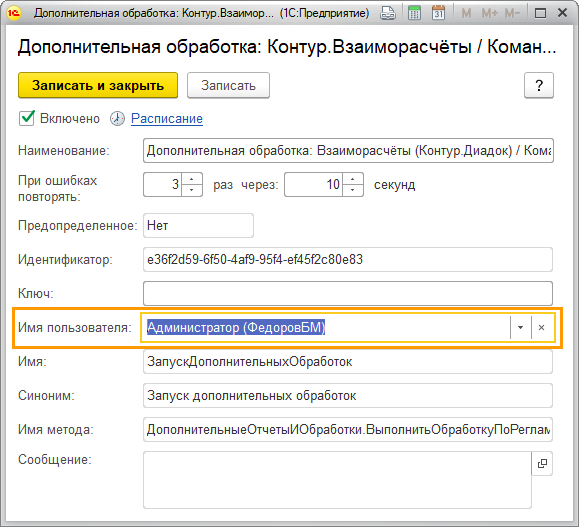Maximize the window
The width and height of the screenshot is (579, 527).
(540, 13)
